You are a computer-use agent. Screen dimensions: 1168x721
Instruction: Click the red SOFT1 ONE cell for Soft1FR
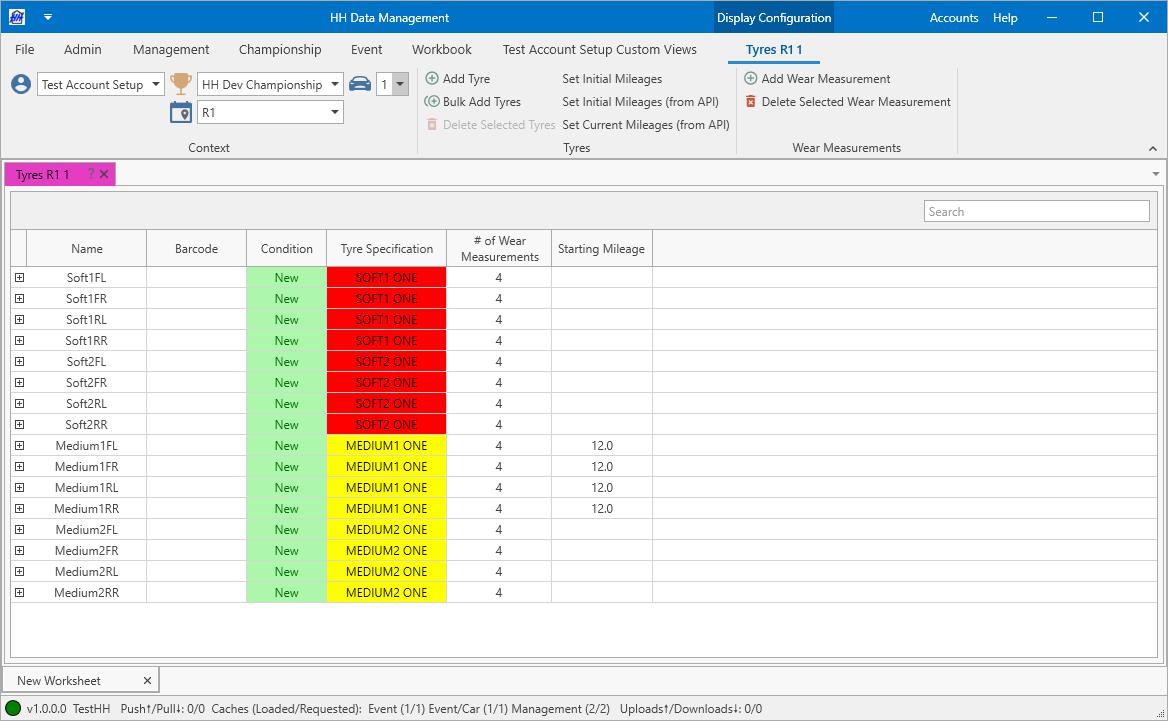[x=386, y=299]
